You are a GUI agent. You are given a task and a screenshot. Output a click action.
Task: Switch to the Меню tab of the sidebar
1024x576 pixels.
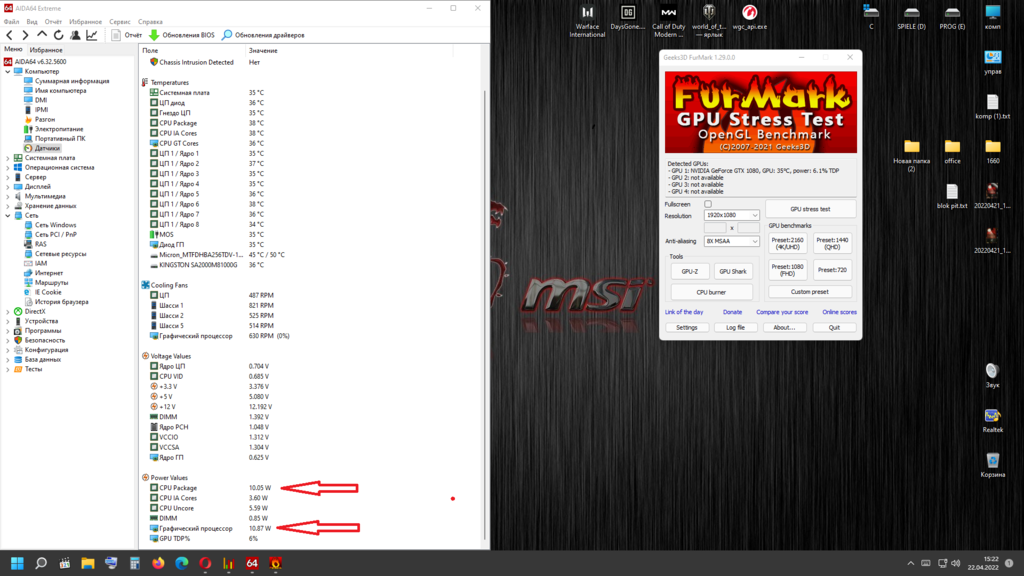[13, 50]
